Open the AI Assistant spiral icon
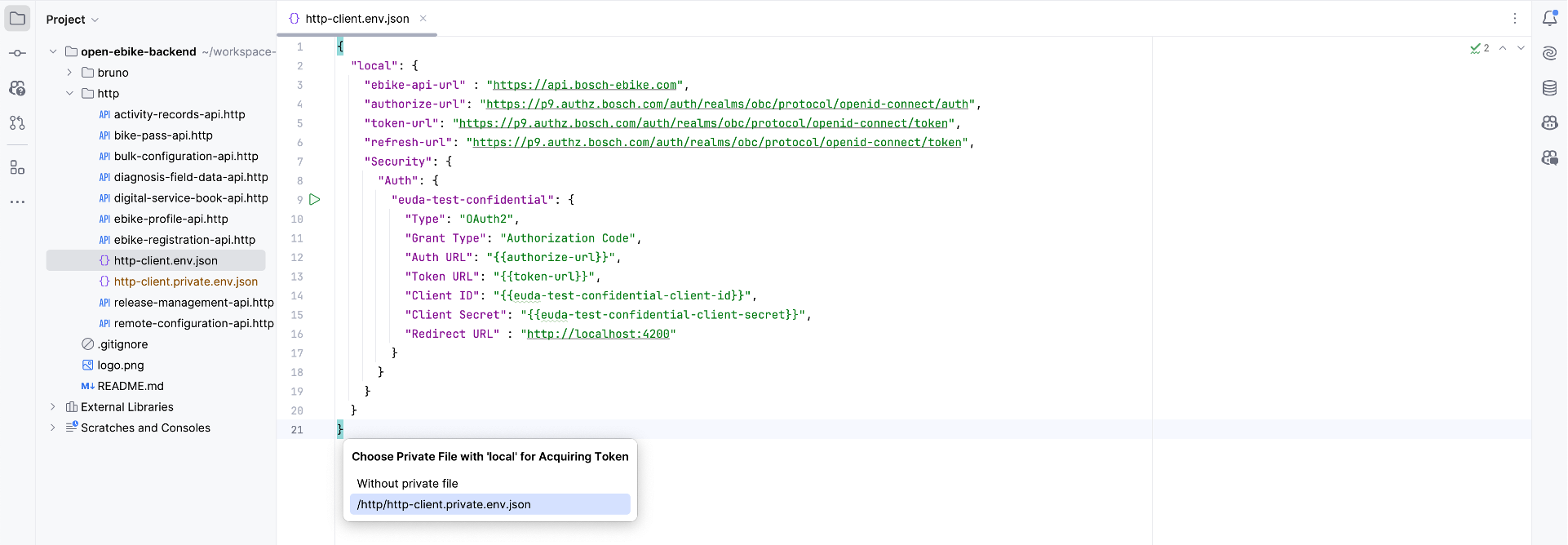This screenshot has height=545, width=1568. pyautogui.click(x=1549, y=53)
